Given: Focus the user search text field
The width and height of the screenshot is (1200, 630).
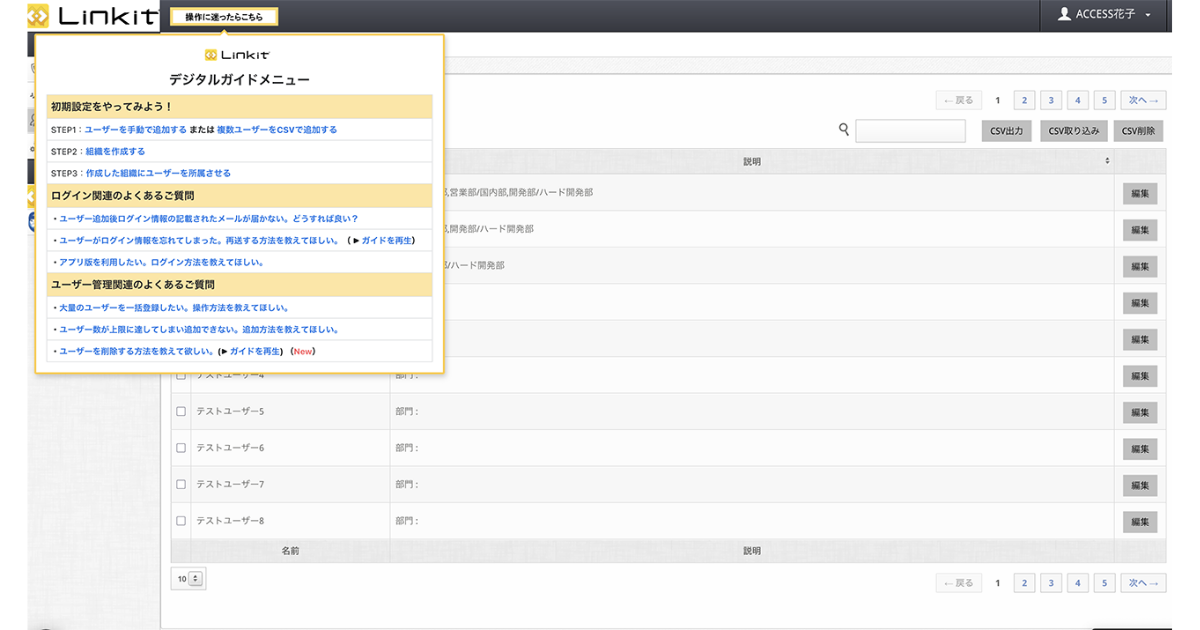Looking at the screenshot, I should pyautogui.click(x=910, y=131).
